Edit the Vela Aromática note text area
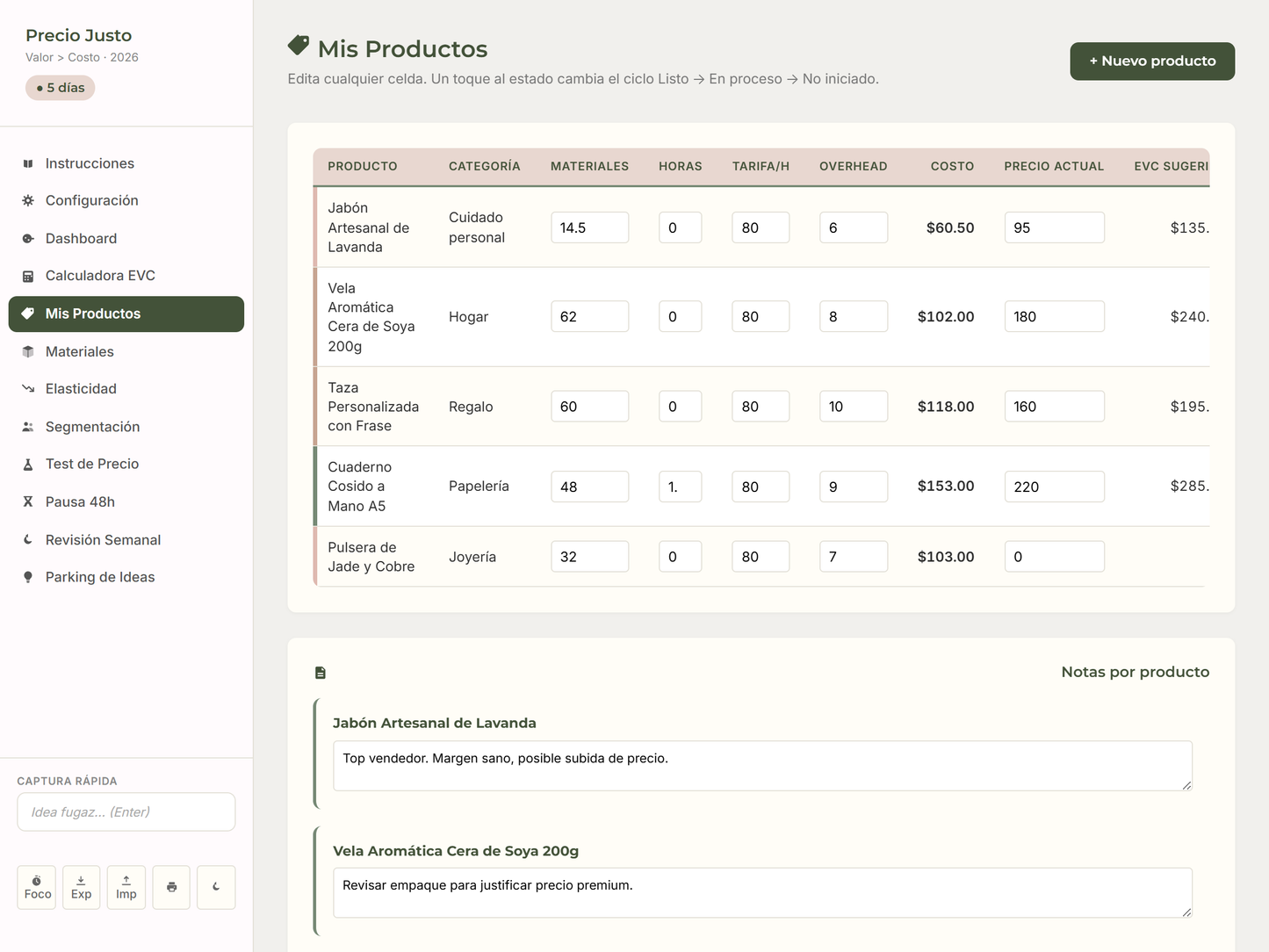The image size is (1269, 952). pyautogui.click(x=762, y=893)
